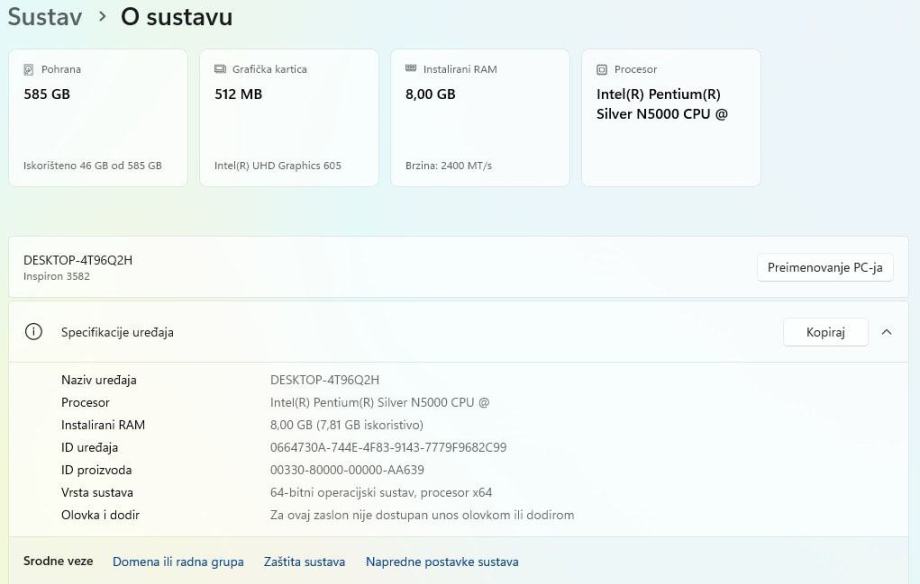Select the ID proizvoda value text
The image size is (920, 584).
pyautogui.click(x=347, y=470)
